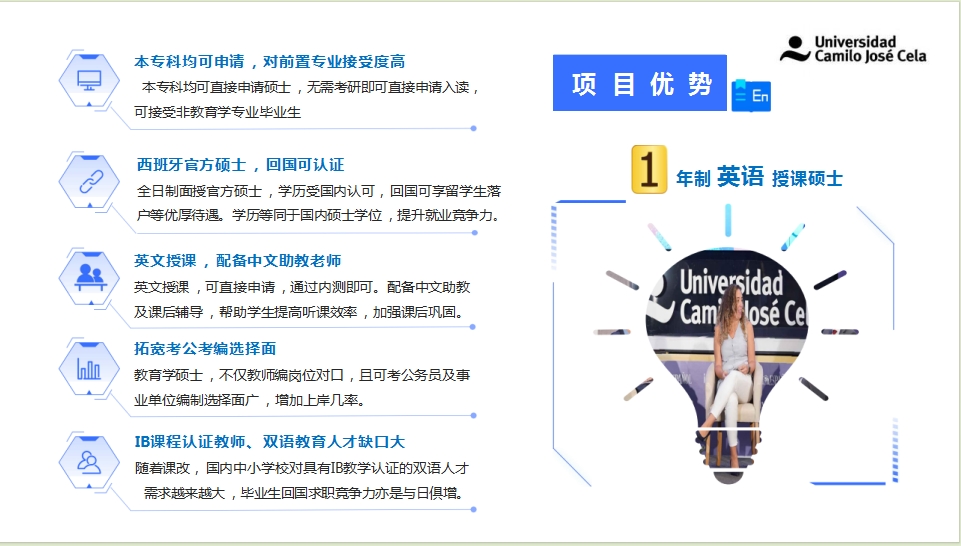The height and width of the screenshot is (546, 961).
Task: Click line 可接受非教育学专业毕业生
Action: click(218, 112)
